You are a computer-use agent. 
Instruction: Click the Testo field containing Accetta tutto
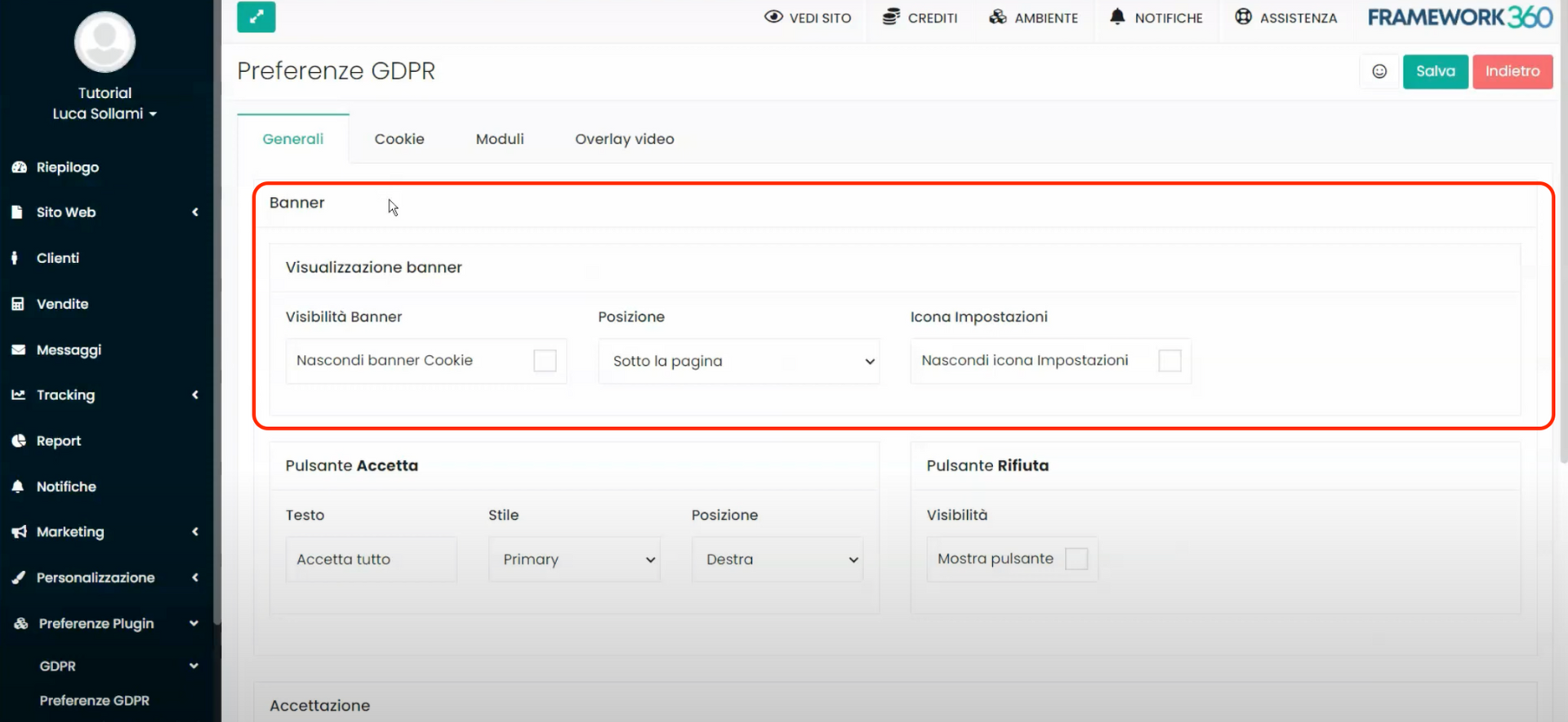[x=372, y=559]
